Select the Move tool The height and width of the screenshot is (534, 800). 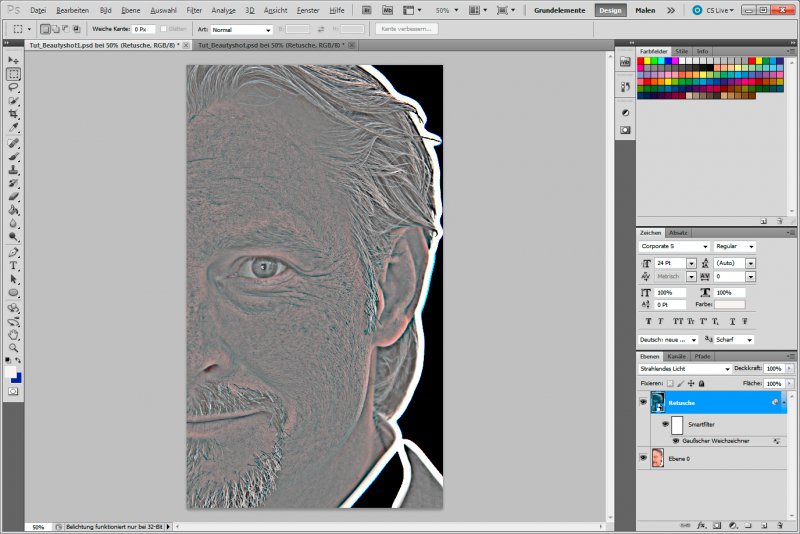[13, 60]
